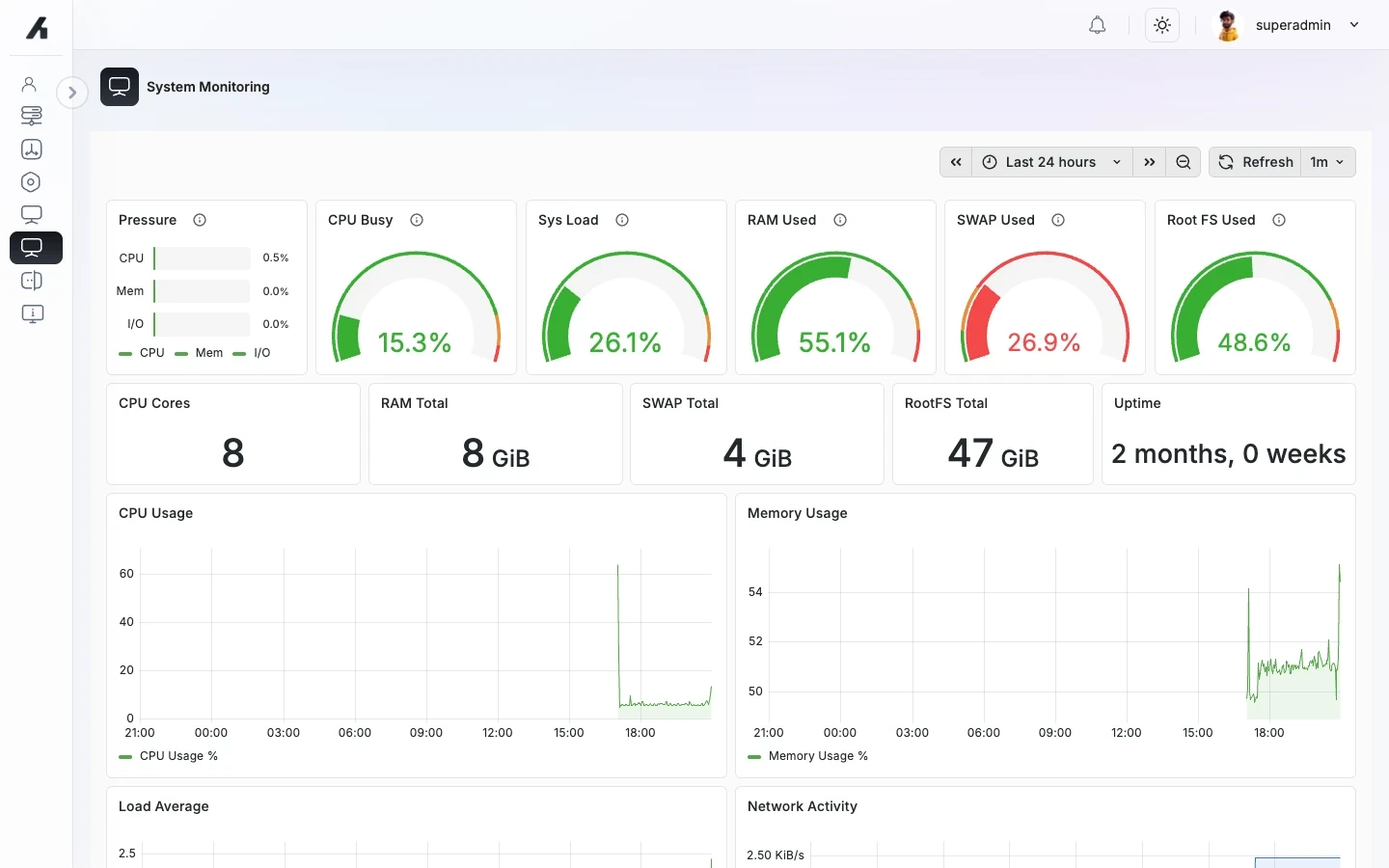The image size is (1389, 868).
Task: Shift time range forward with double-right arrows
Action: click(1150, 162)
